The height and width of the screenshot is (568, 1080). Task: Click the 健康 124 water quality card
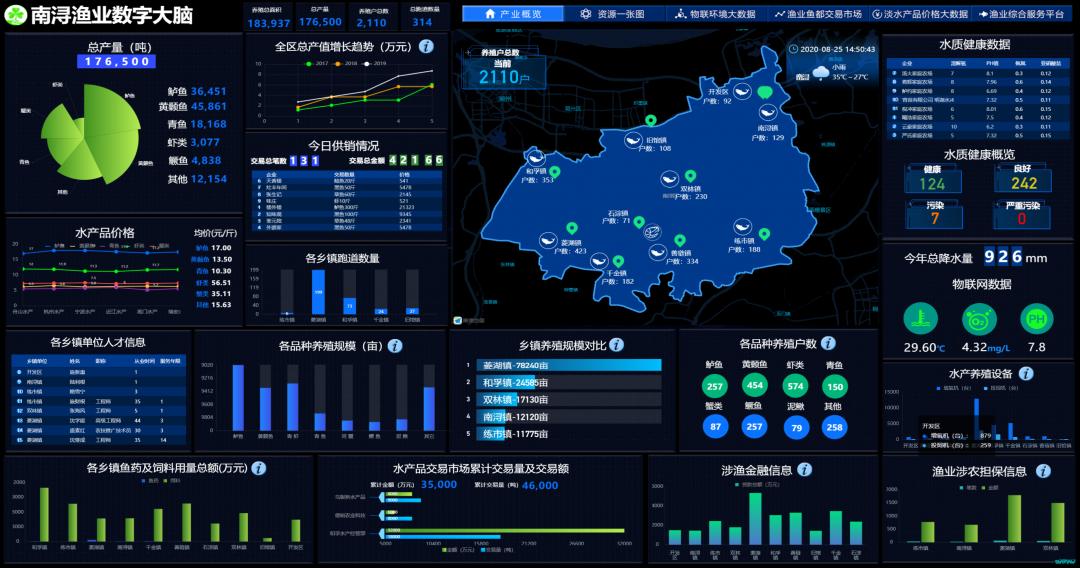tap(933, 178)
